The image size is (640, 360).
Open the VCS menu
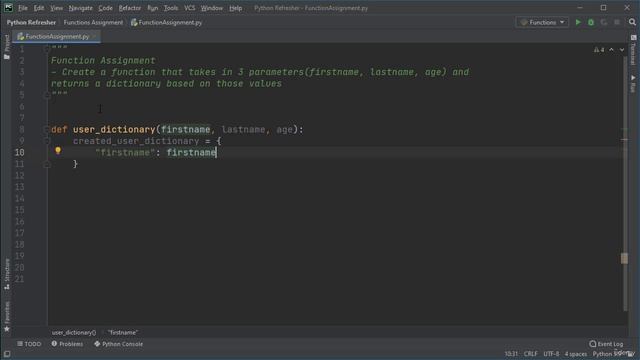[189, 8]
